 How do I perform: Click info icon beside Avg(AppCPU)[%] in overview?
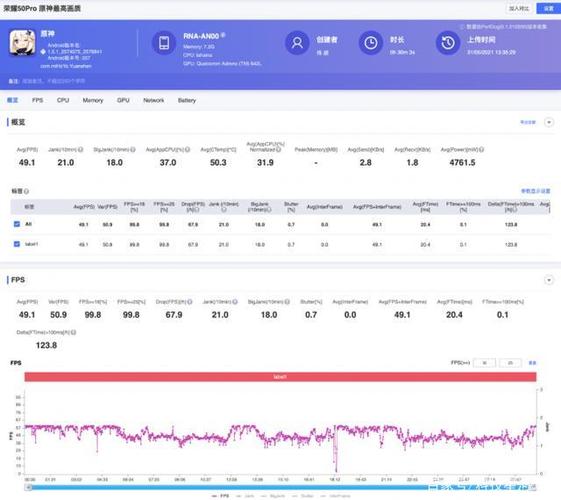click(x=187, y=149)
